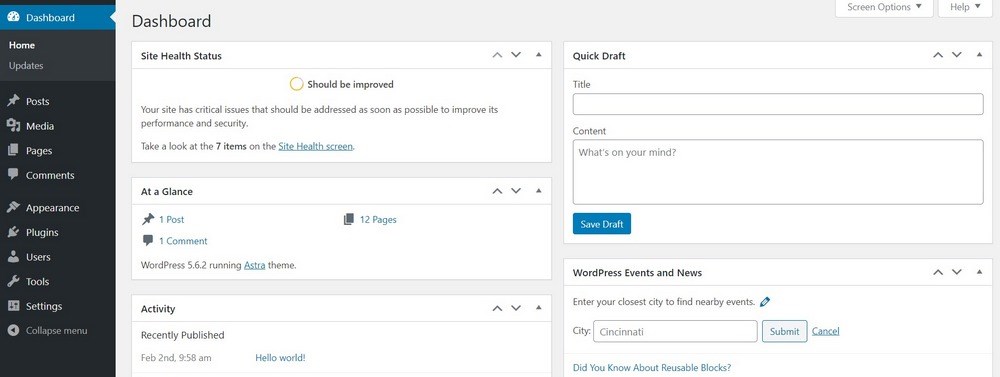Open the 1 Comment link
The height and width of the screenshot is (377, 1000).
(183, 241)
